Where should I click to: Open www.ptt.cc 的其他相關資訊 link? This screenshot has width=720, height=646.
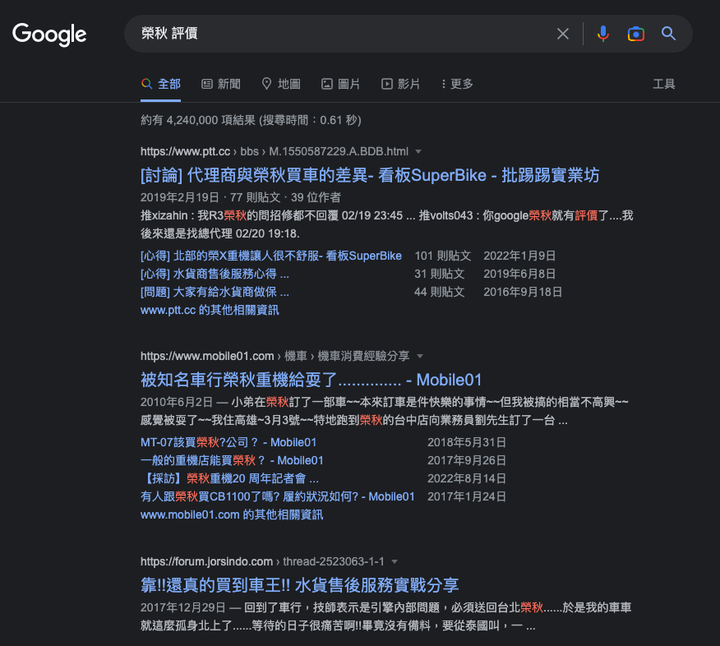click(209, 310)
